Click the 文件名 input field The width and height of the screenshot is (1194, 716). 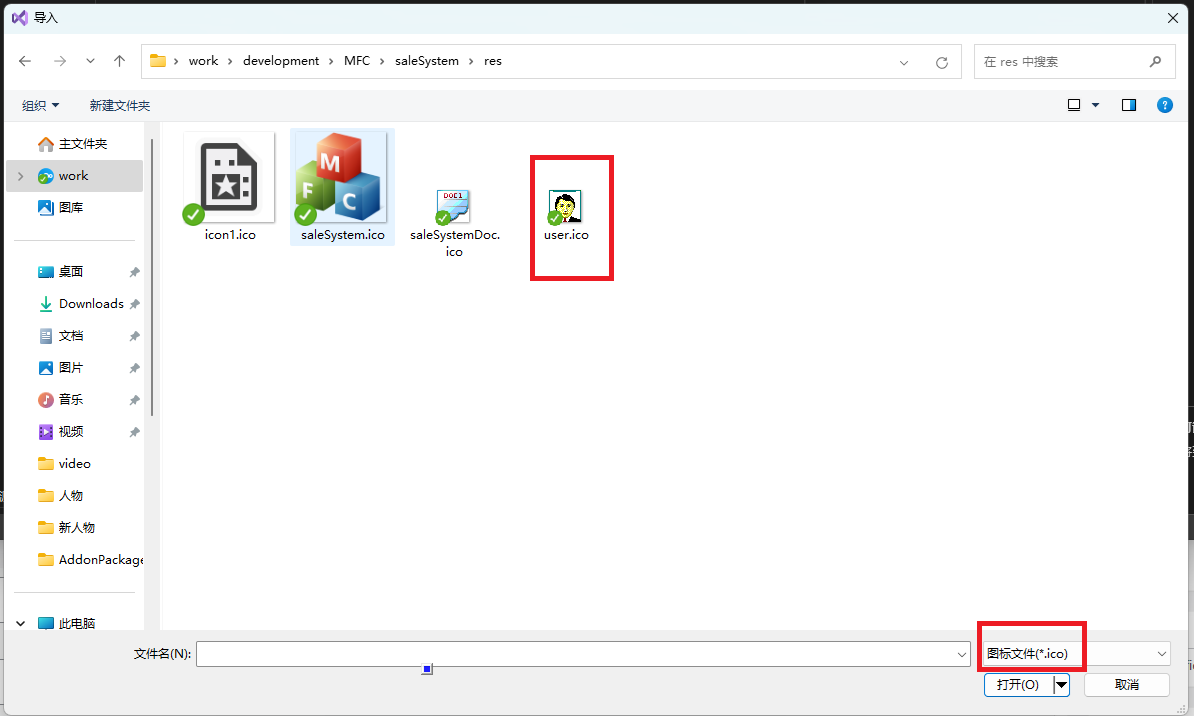tap(575, 654)
